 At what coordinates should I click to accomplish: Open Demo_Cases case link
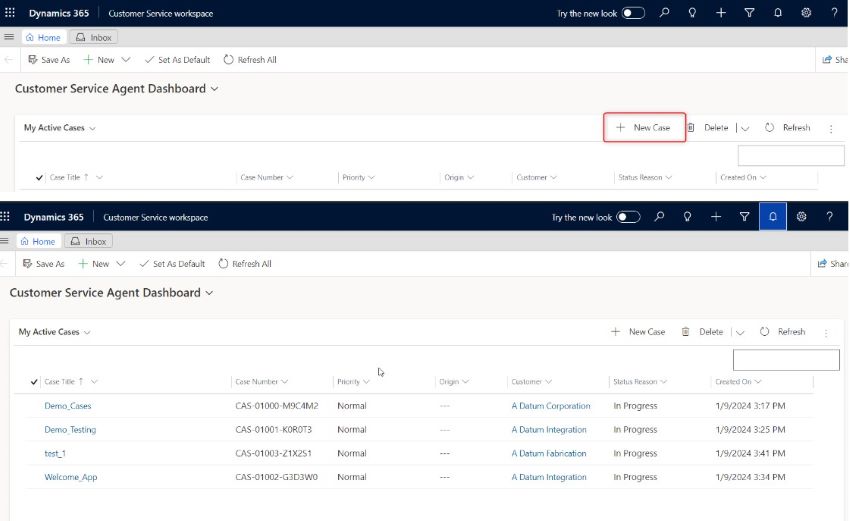(68, 406)
